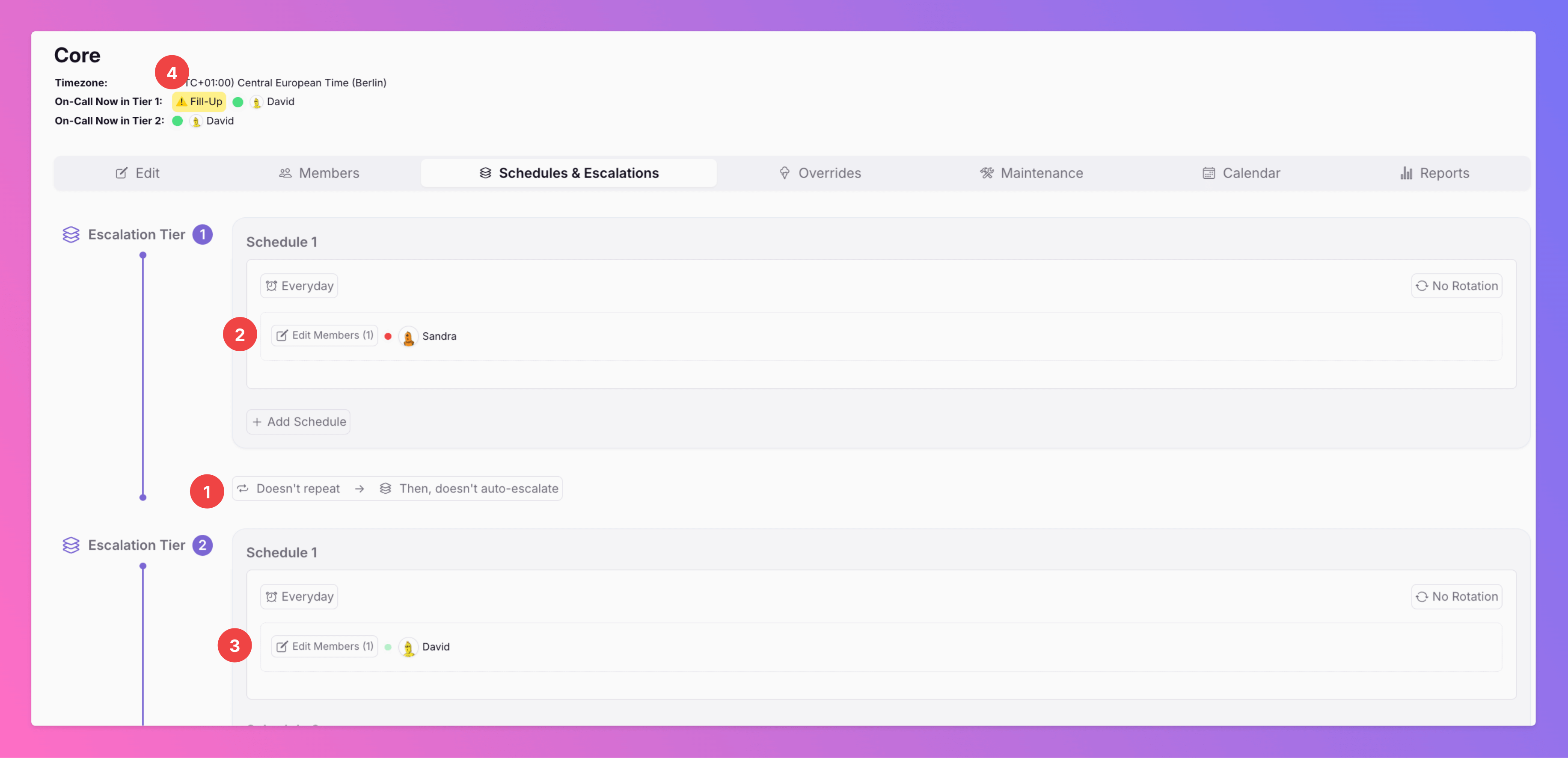Open the Everyday setting in Tier 2 schedule
Screen dimensions: 1568x758
(x=299, y=597)
